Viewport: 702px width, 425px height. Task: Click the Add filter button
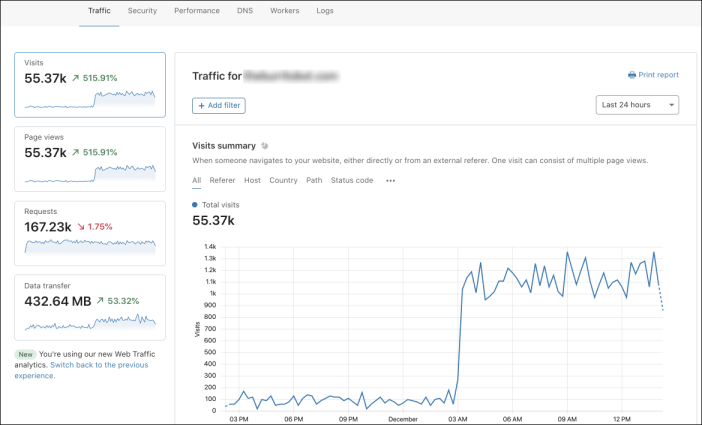pyautogui.click(x=219, y=105)
